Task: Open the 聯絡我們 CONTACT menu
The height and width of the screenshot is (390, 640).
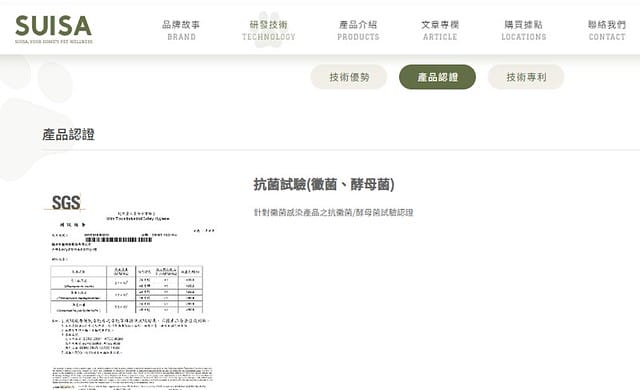Action: 607,30
